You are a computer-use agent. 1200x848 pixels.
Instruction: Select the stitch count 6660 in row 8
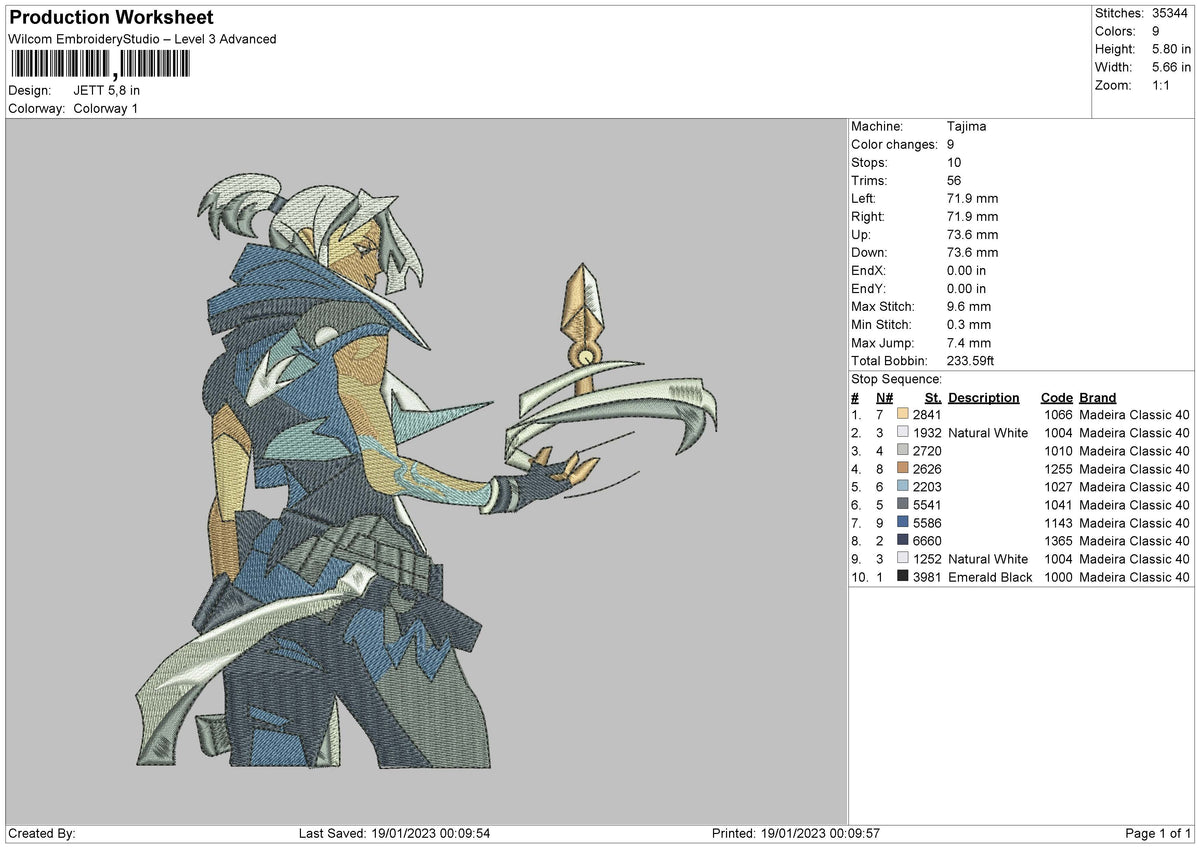927,541
